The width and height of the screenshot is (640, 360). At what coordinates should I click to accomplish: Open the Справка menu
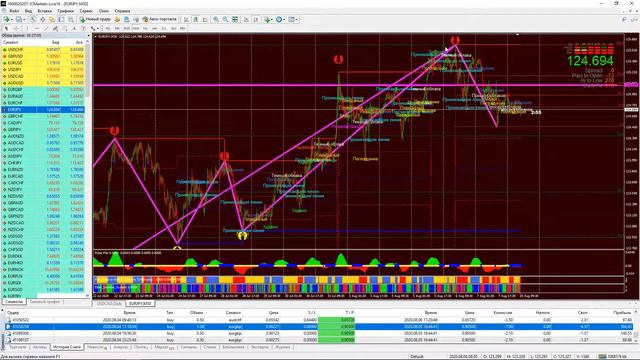point(122,11)
